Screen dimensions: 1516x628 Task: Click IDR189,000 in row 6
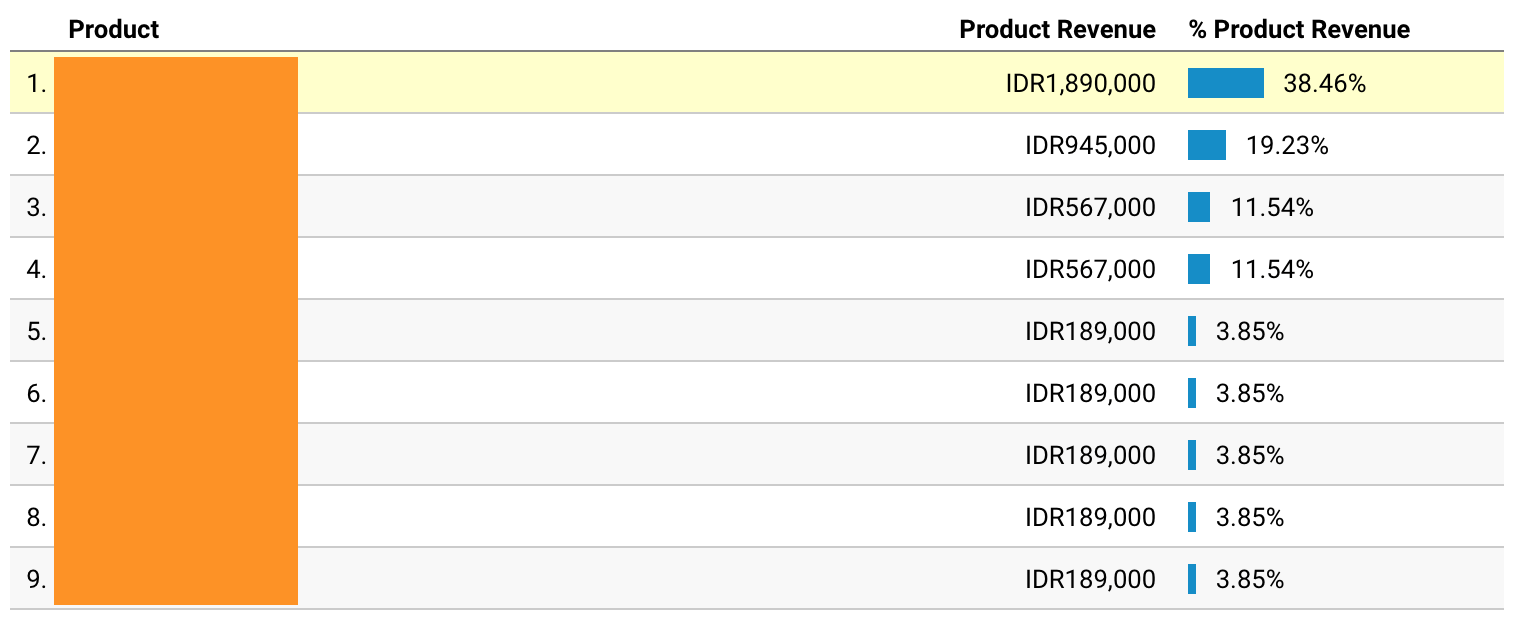1090,394
